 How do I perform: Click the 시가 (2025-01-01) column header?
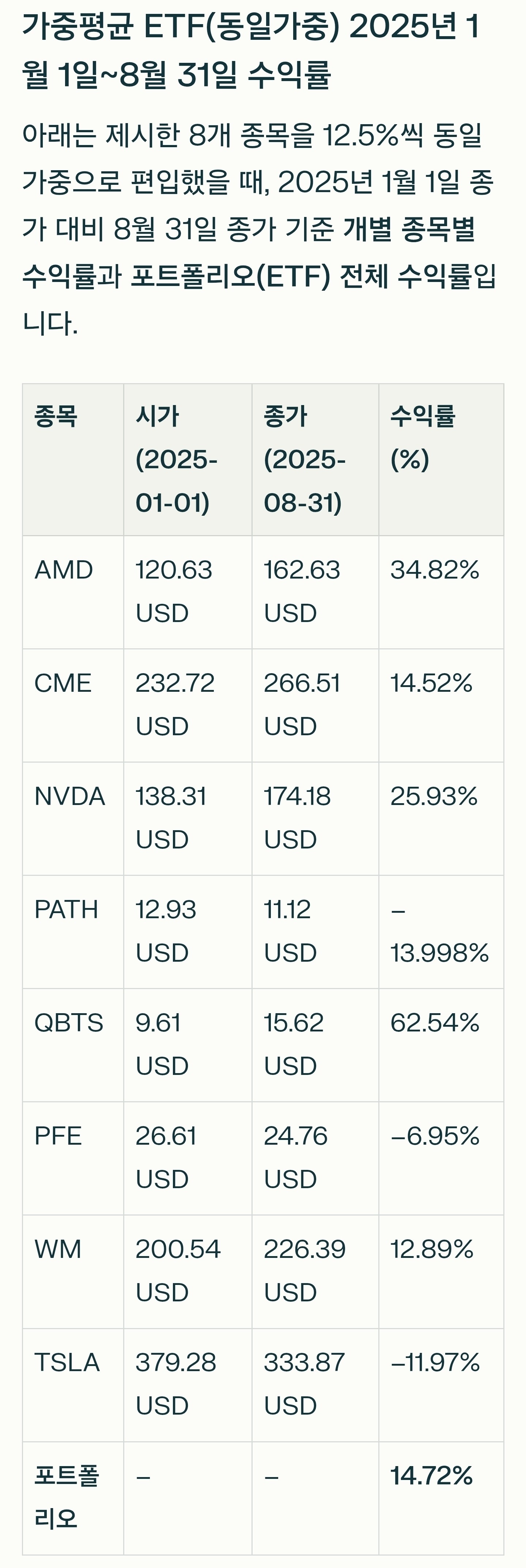click(177, 459)
